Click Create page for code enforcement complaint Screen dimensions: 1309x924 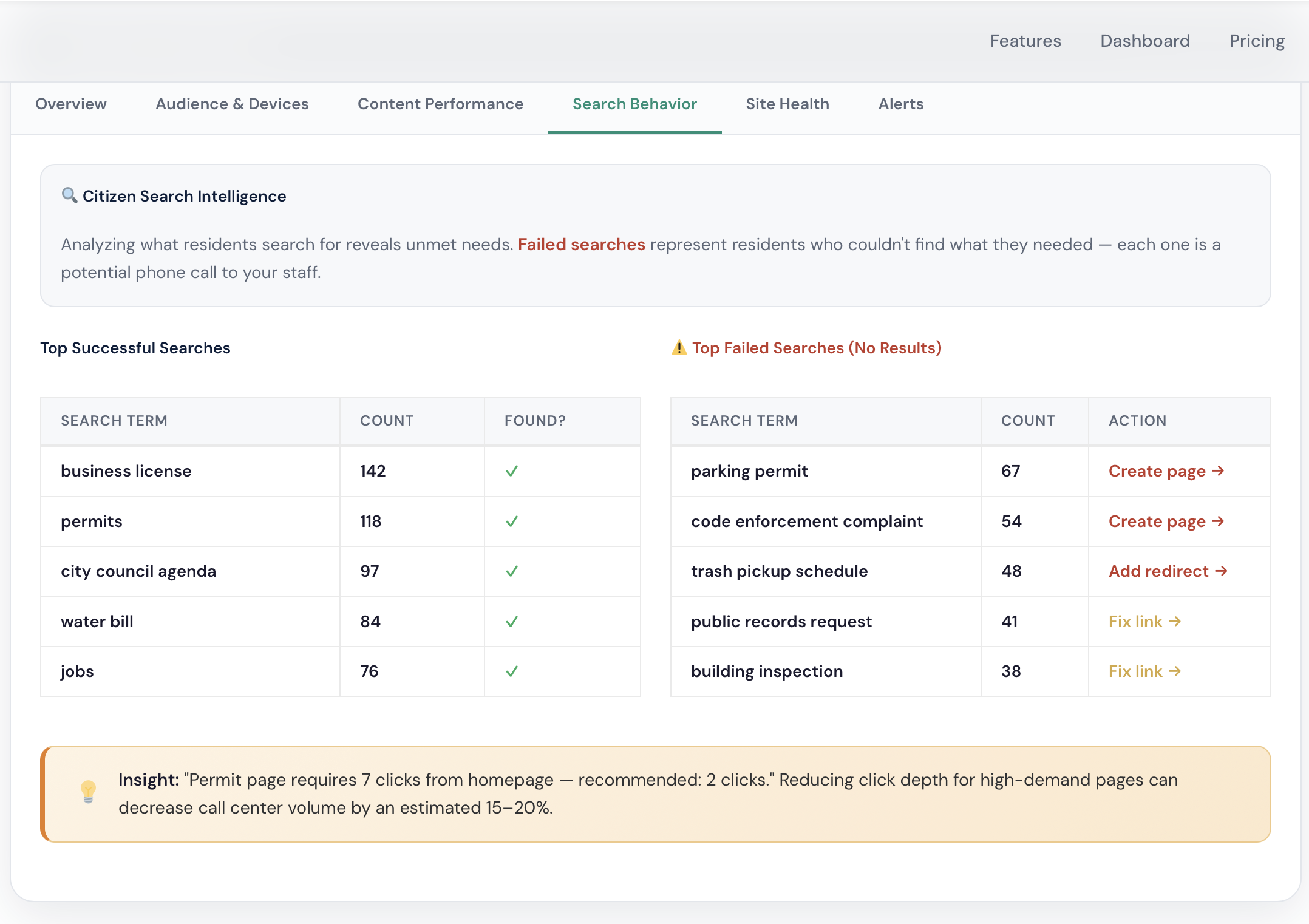1166,521
